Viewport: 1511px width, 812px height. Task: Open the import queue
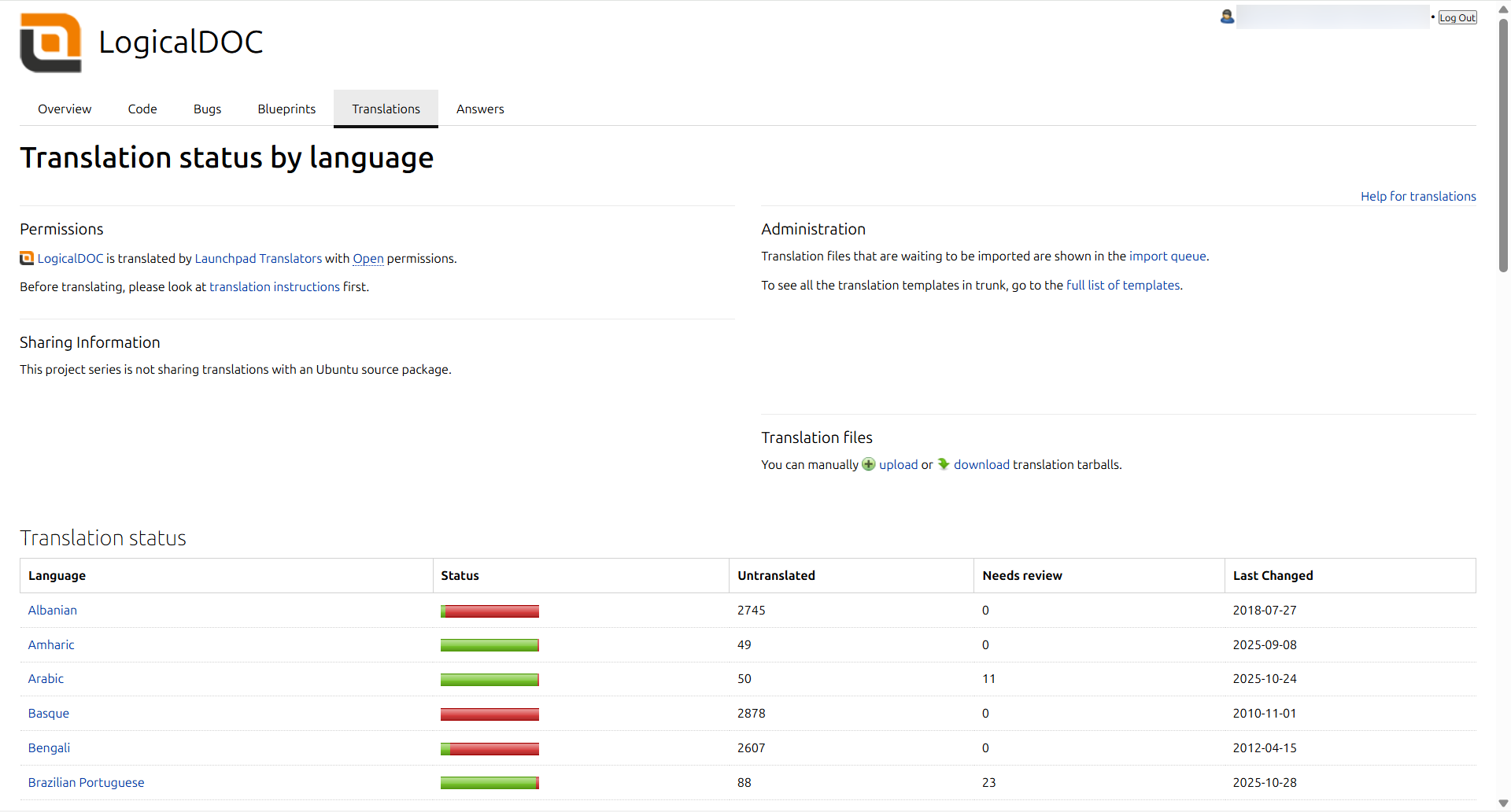1168,256
